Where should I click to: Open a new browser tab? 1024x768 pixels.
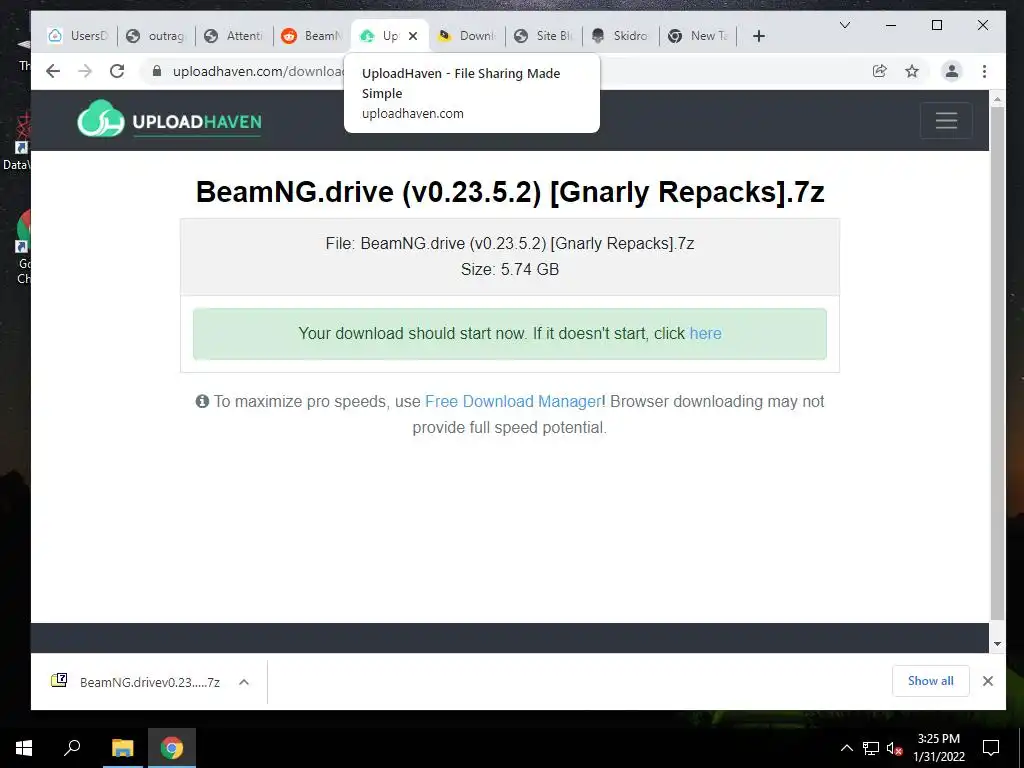(x=758, y=36)
